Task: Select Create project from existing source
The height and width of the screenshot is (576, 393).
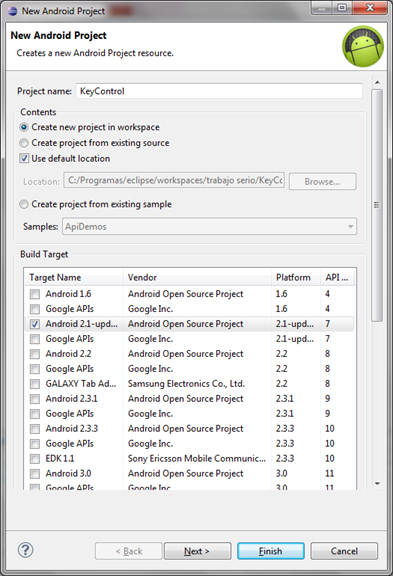Action: [x=24, y=143]
